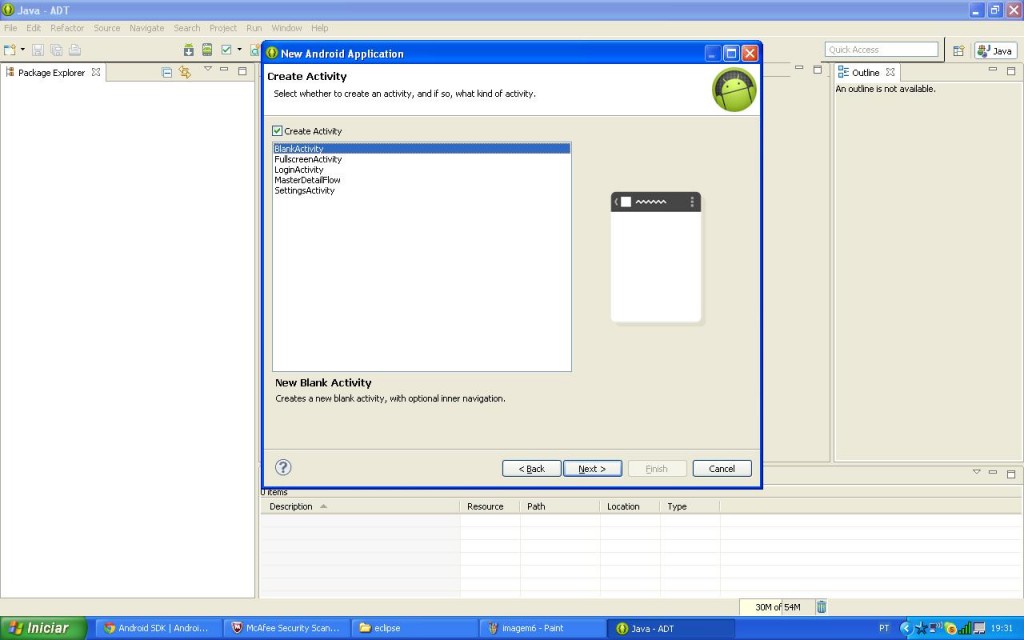Open the Navigate menu
The image size is (1024, 640).
(x=147, y=28)
